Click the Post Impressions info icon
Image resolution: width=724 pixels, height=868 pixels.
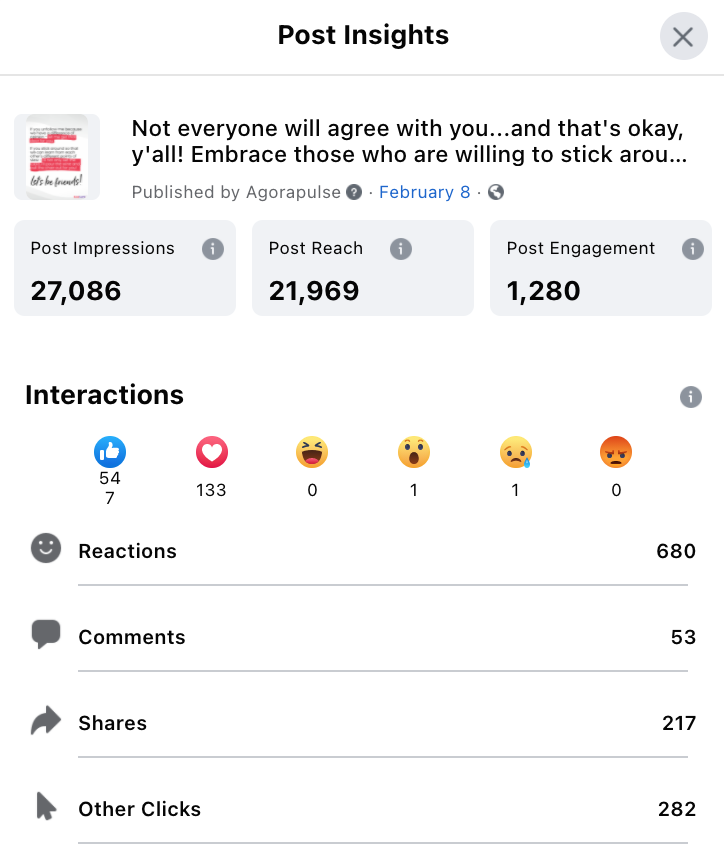click(213, 249)
